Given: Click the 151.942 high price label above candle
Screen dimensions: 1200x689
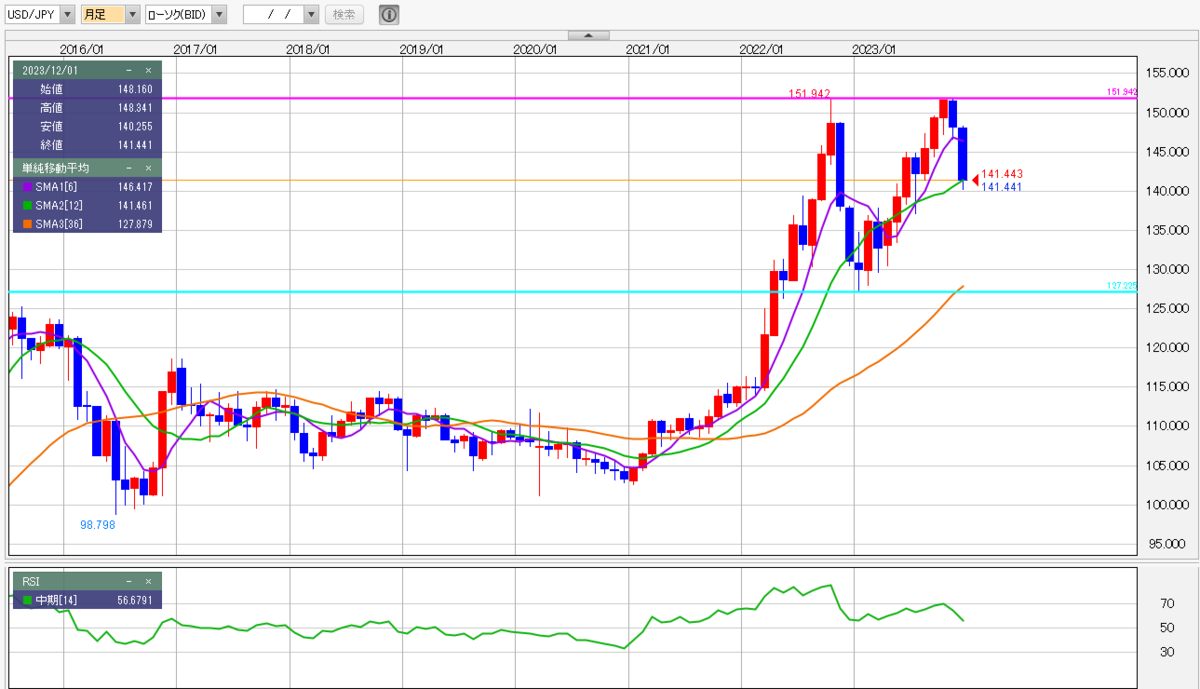Looking at the screenshot, I should [810, 93].
